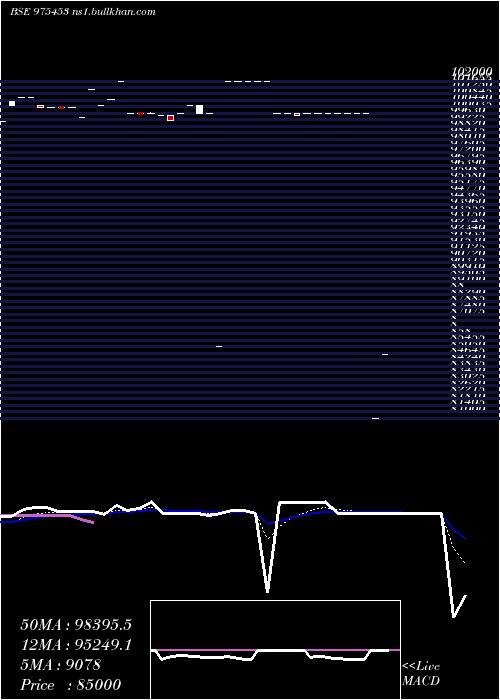Open the Live MACD inset chart
The height and width of the screenshot is (700, 500).
coord(275,650)
